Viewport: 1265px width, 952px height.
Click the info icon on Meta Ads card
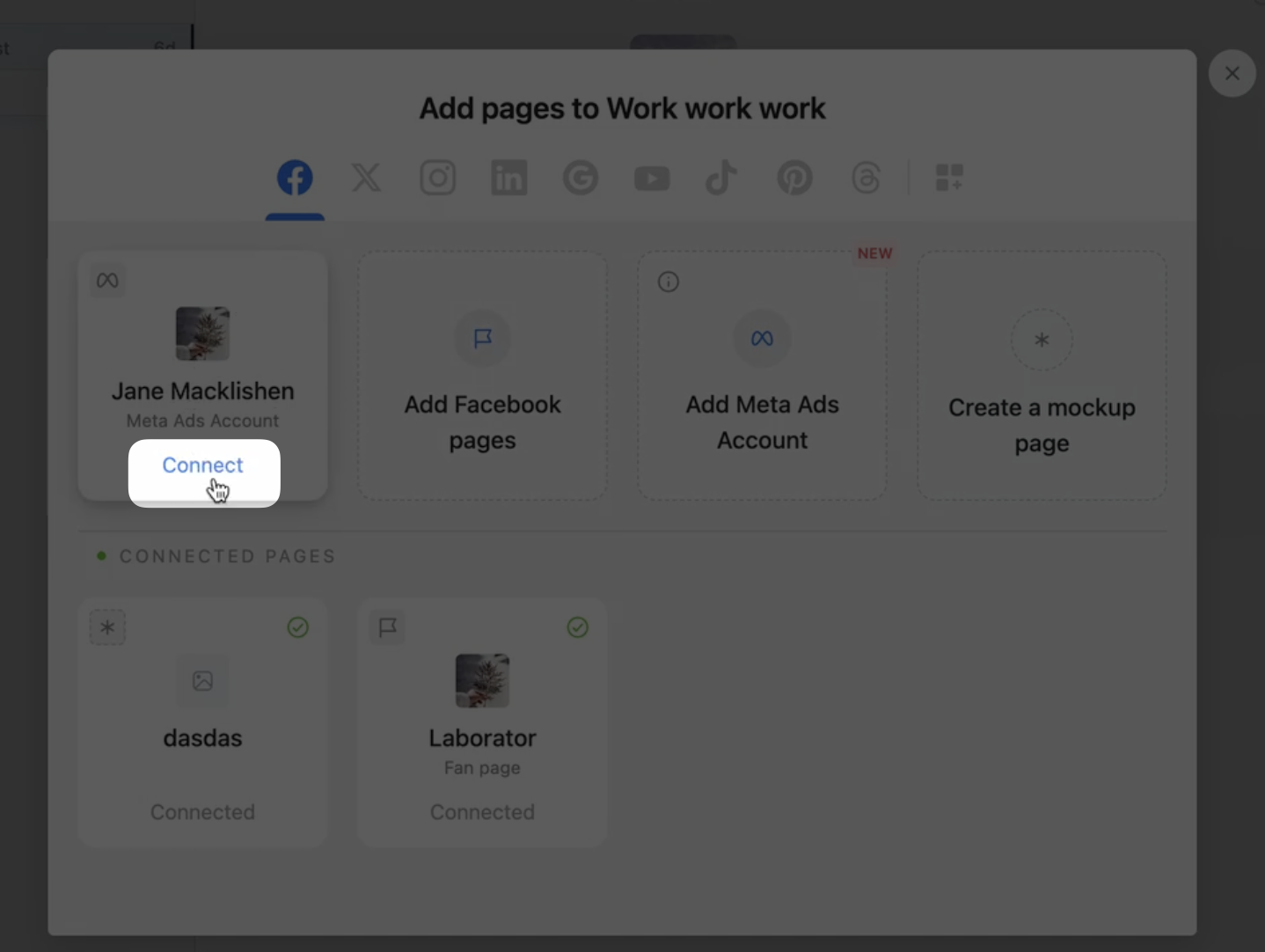tap(669, 282)
